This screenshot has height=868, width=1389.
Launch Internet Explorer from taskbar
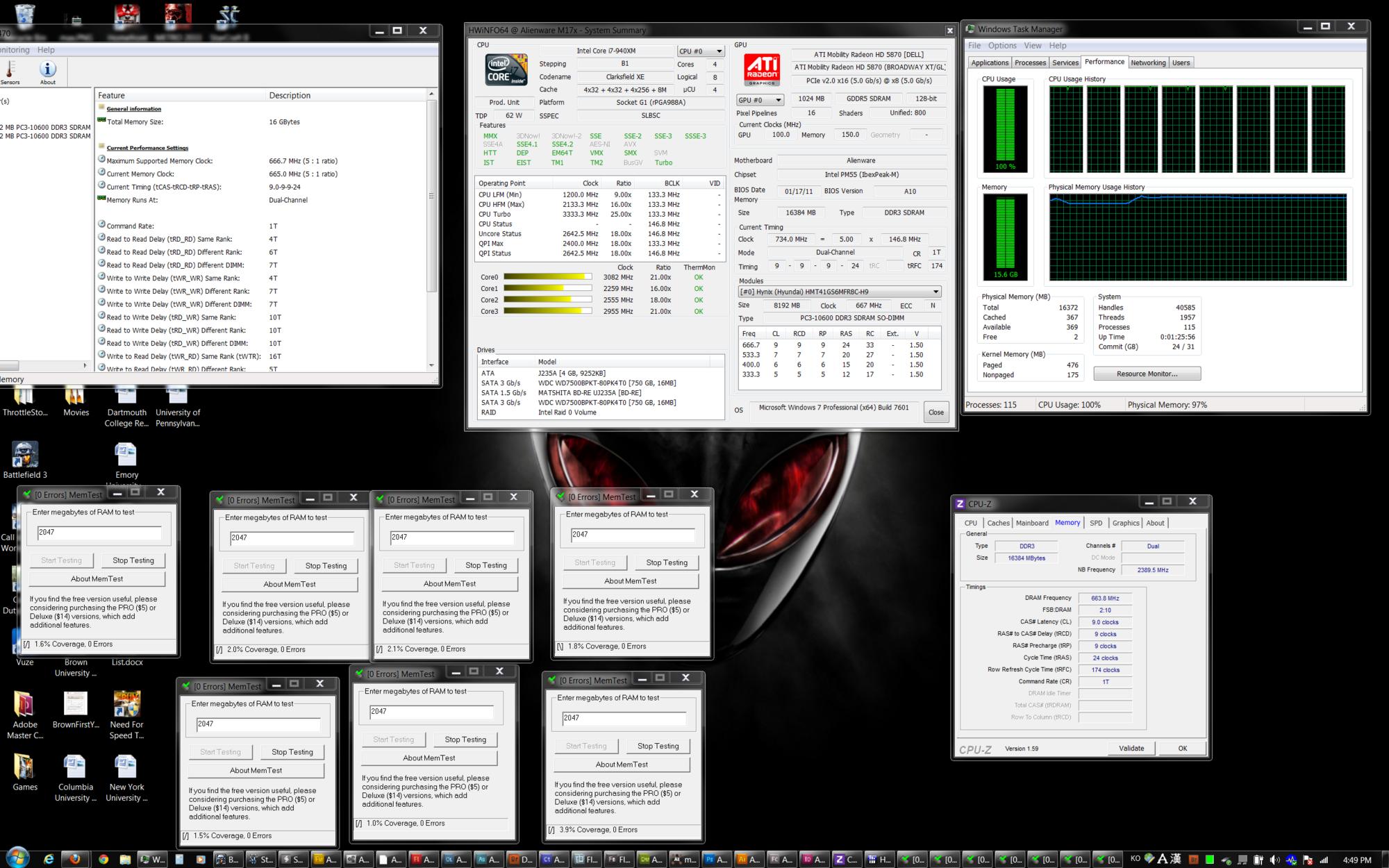[49, 859]
